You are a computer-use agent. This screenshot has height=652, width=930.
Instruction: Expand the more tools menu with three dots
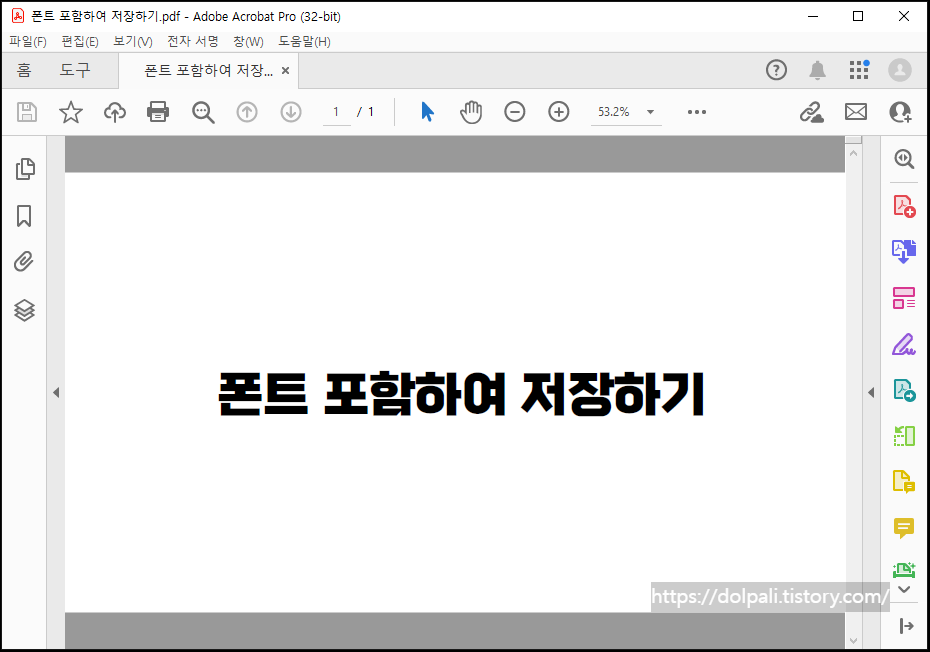point(696,112)
